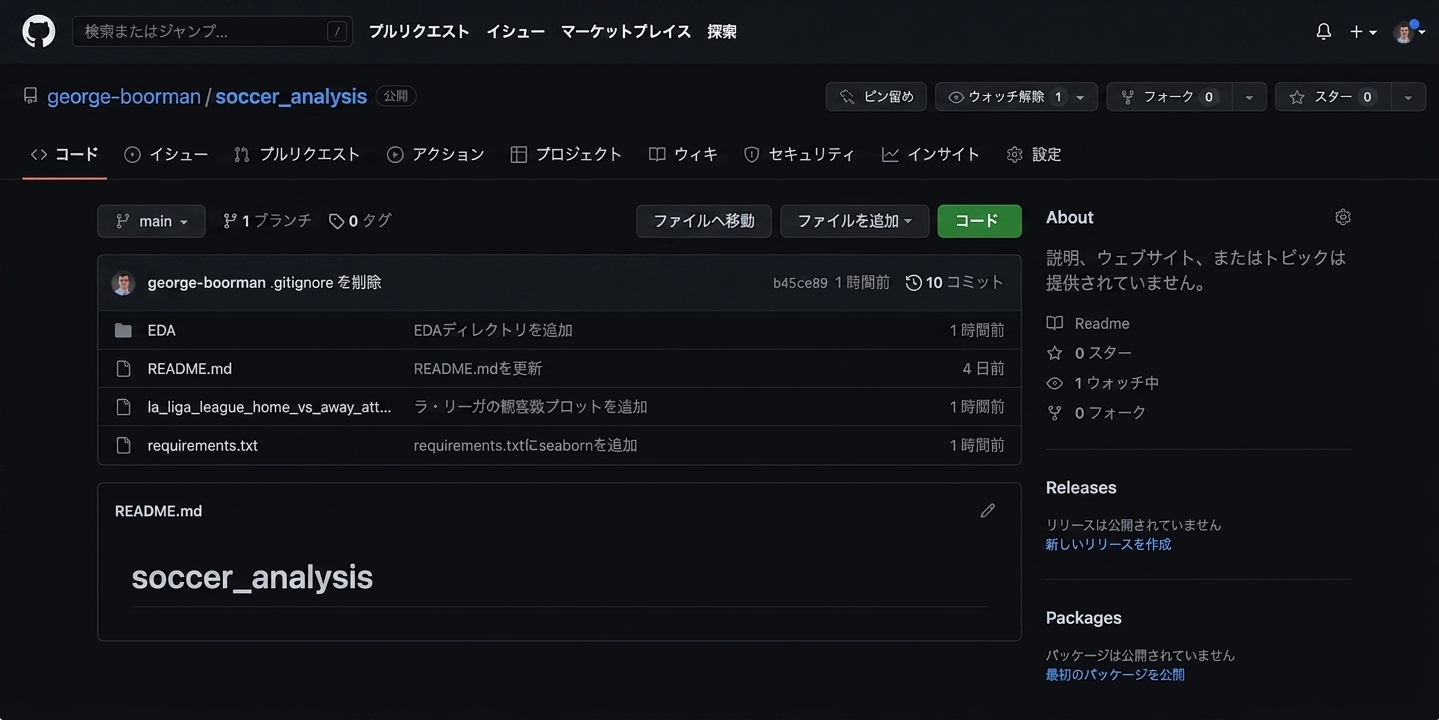Open the george-boorman commit author link
The height and width of the screenshot is (720, 1439).
tap(206, 283)
